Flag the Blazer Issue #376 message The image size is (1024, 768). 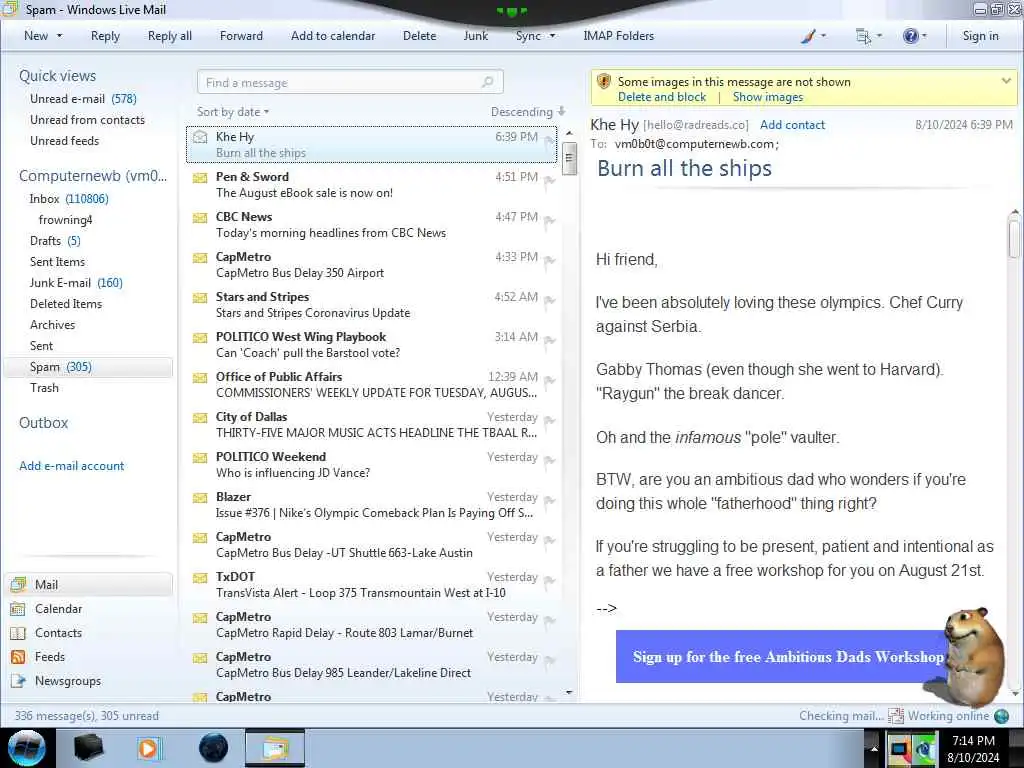tap(550, 500)
